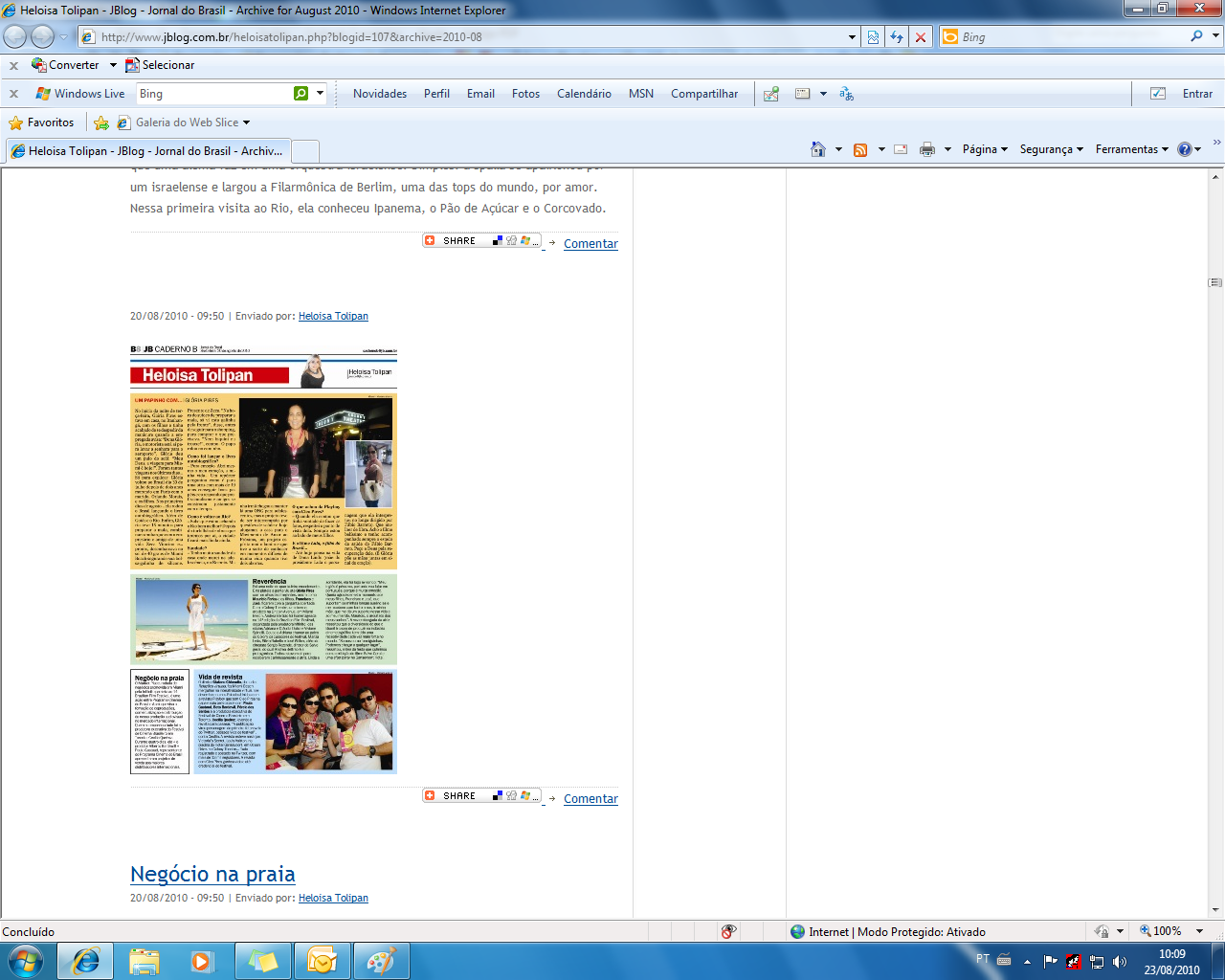Viewport: 1225px width, 980px height.
Task: Expand the Segurança dropdown menu
Action: click(x=1051, y=149)
